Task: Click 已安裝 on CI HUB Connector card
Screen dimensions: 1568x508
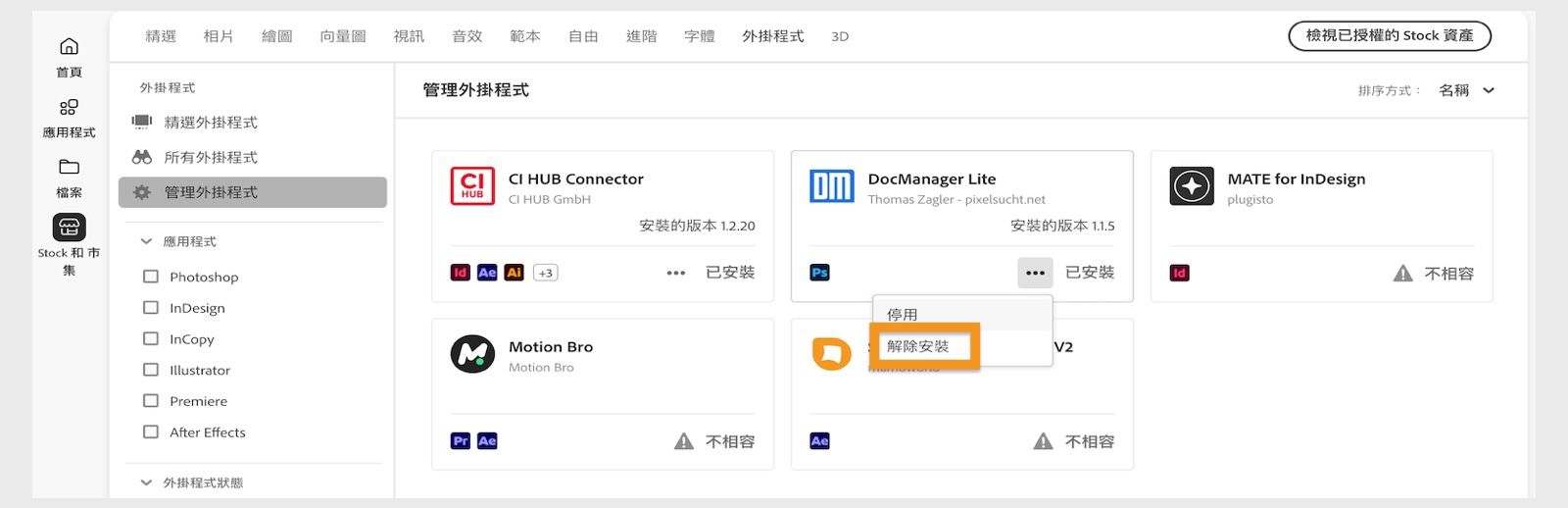Action: [x=730, y=273]
